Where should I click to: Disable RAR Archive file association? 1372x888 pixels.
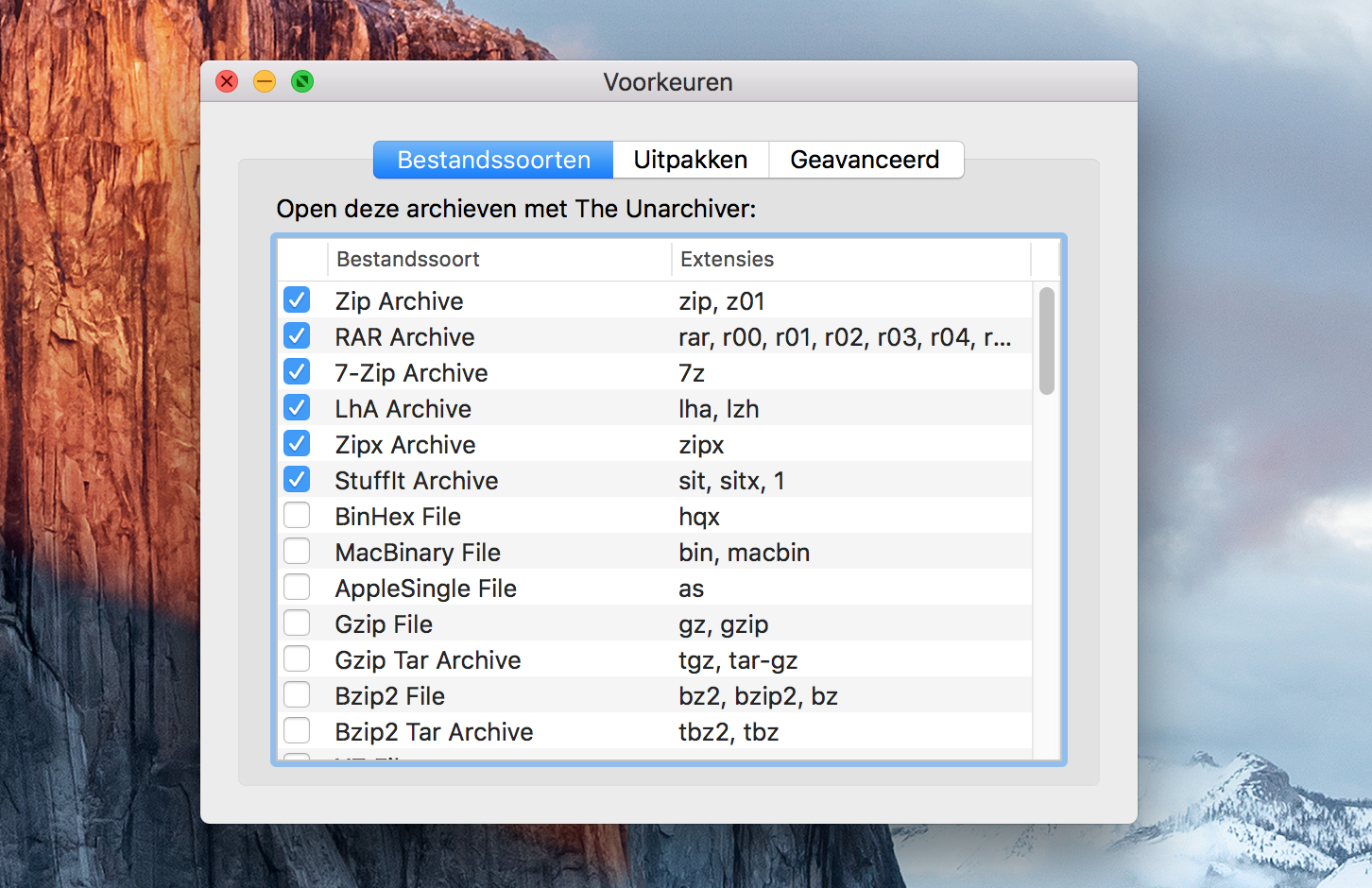pos(297,336)
